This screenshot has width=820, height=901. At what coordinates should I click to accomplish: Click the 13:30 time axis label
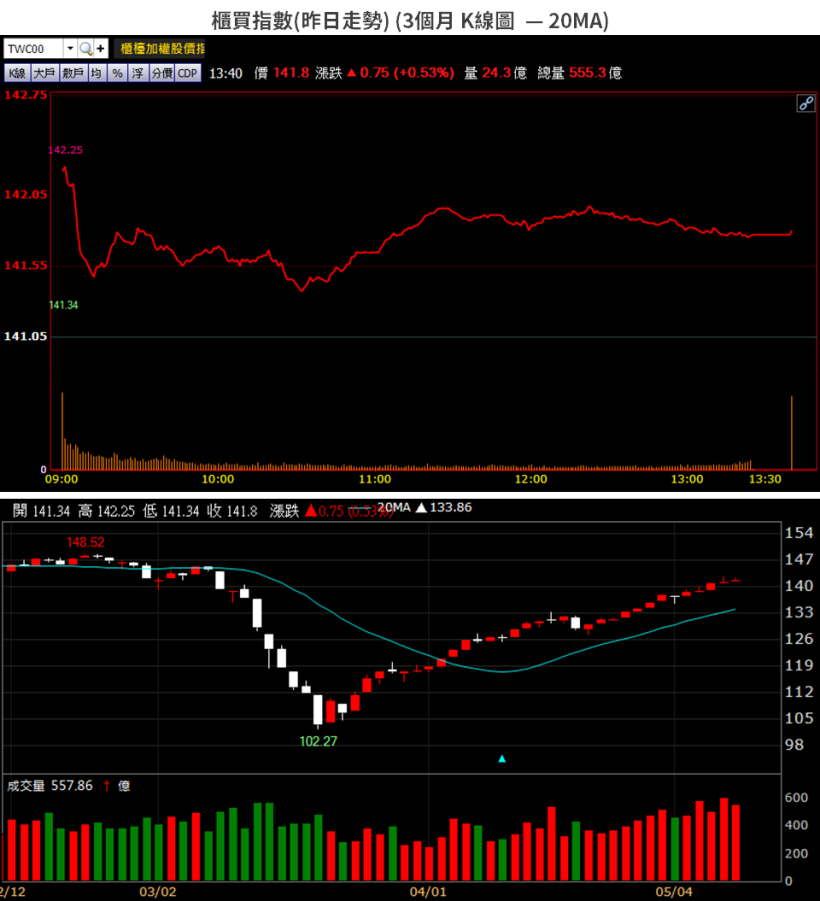pyautogui.click(x=765, y=479)
